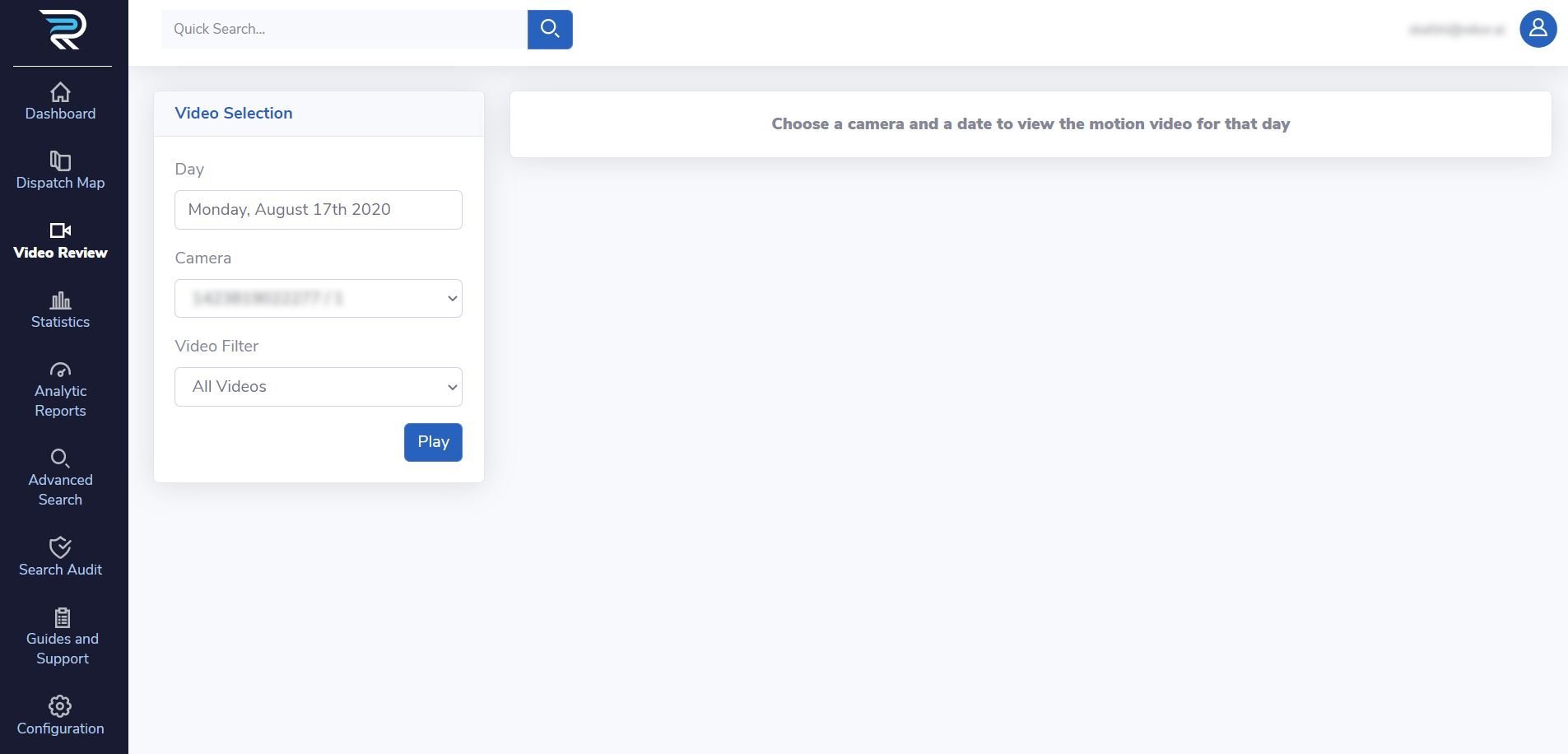Select the Video Review camera icon
Image resolution: width=1568 pixels, height=754 pixels.
pos(60,230)
